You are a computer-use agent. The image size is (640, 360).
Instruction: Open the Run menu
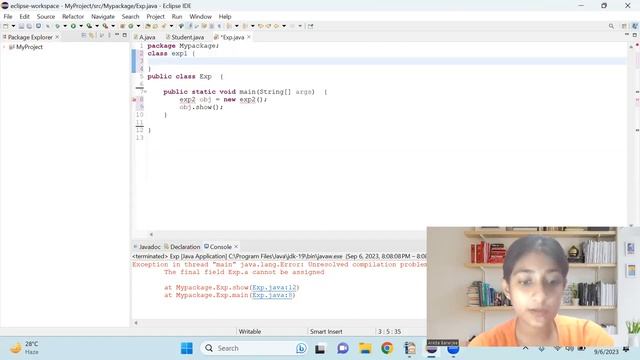coord(177,16)
